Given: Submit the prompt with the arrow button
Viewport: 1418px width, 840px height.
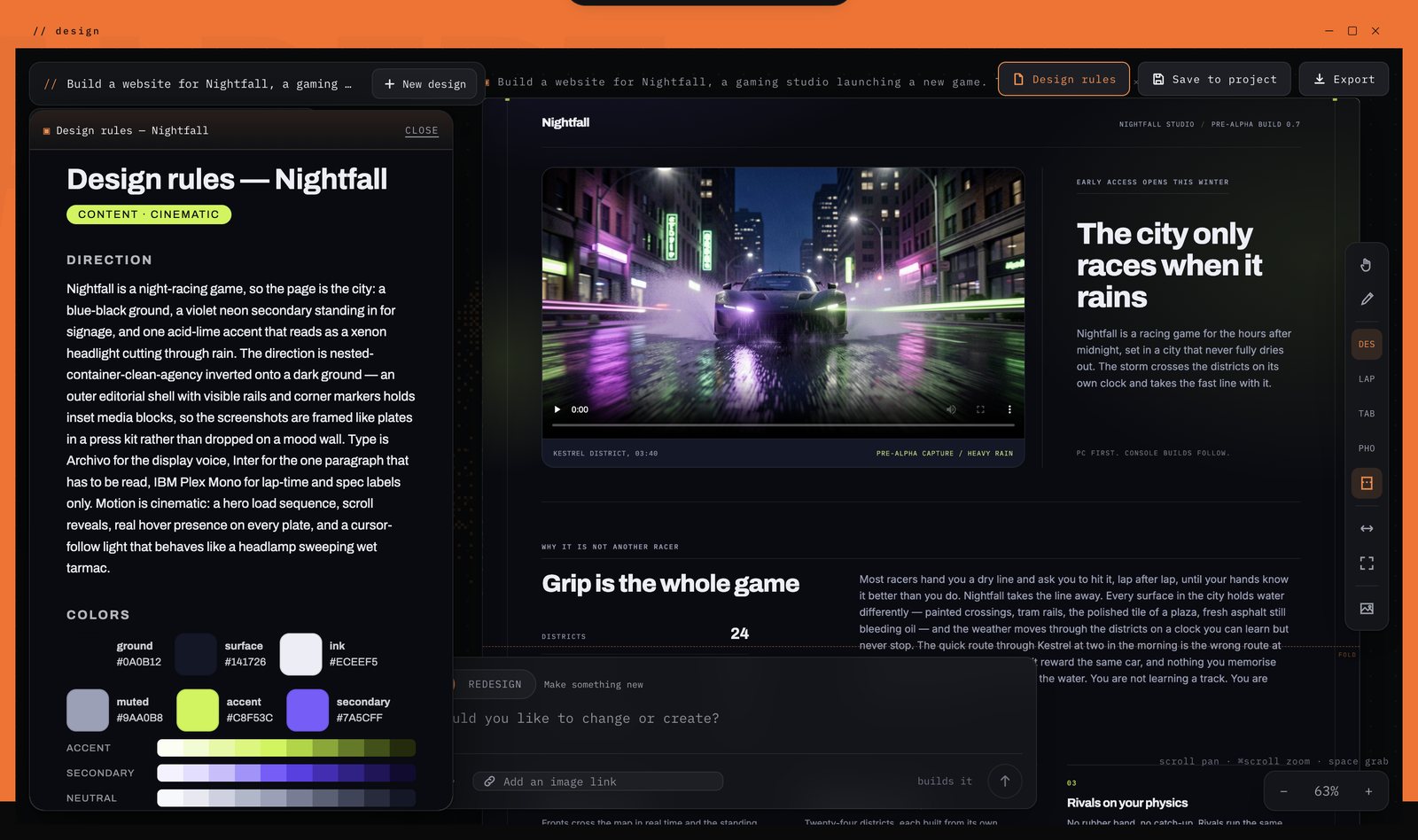Looking at the screenshot, I should 1005,782.
